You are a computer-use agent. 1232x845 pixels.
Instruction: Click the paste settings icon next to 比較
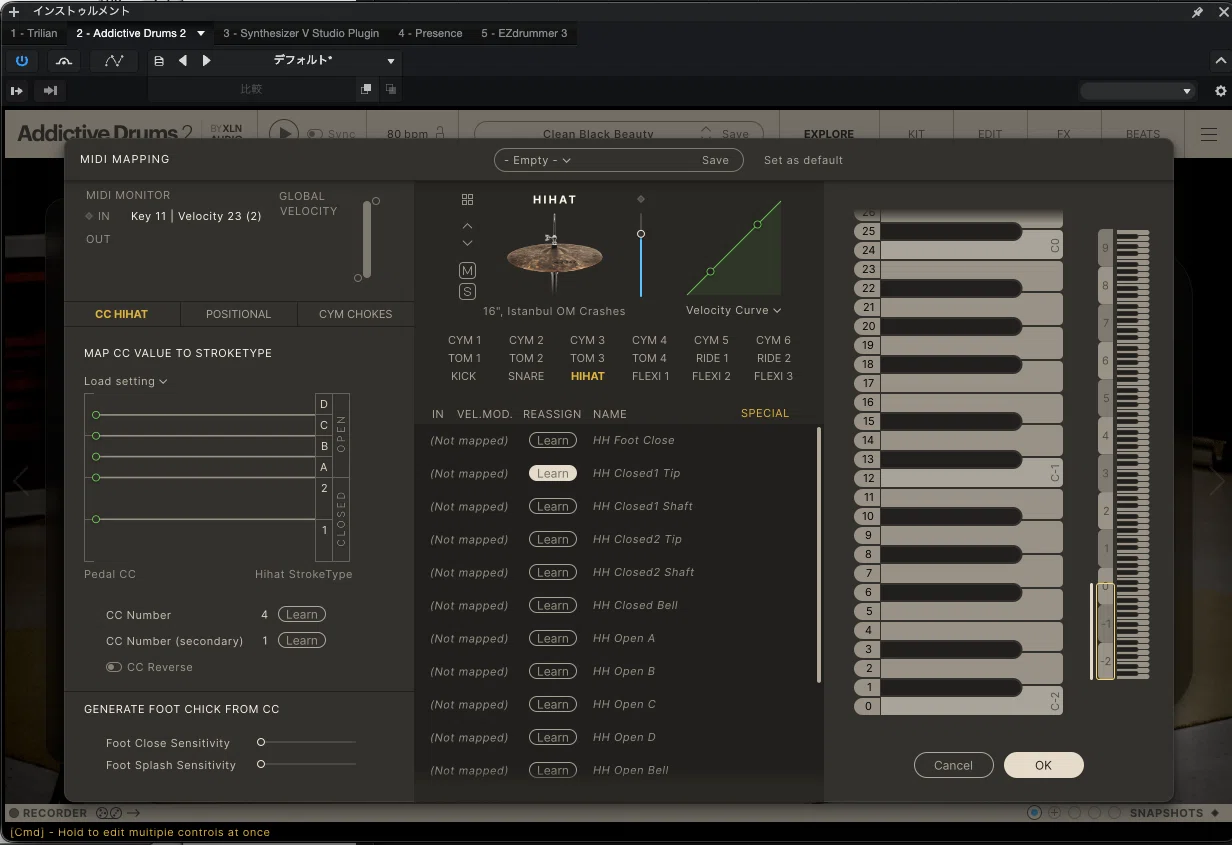click(390, 89)
